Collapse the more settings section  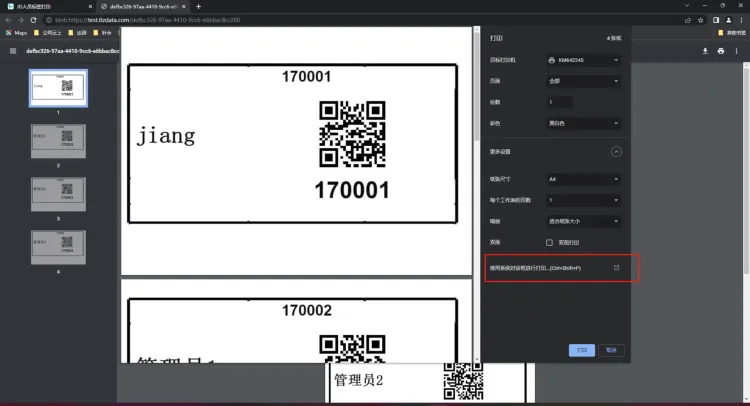coord(616,152)
